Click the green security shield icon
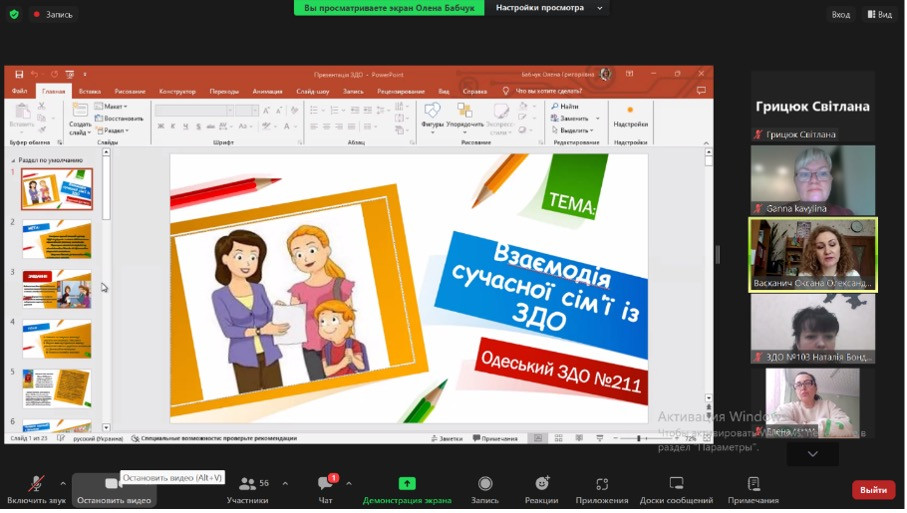 [14, 14]
